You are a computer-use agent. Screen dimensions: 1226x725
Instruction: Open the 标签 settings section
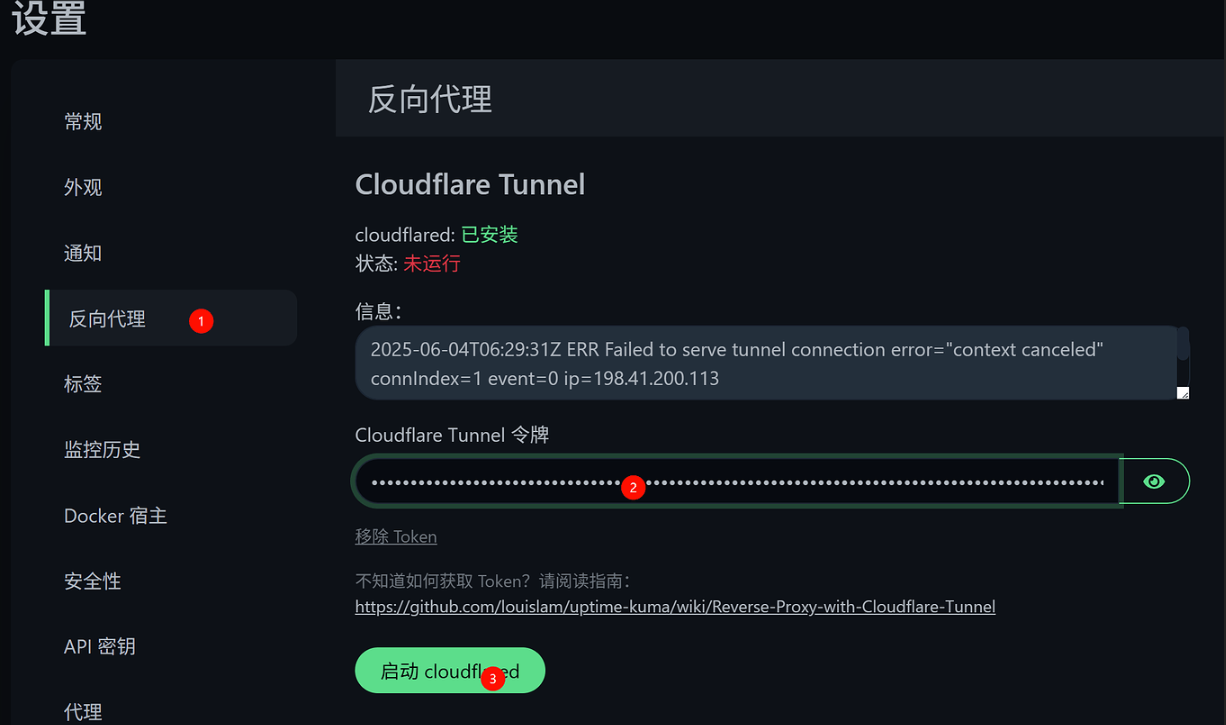coord(83,384)
